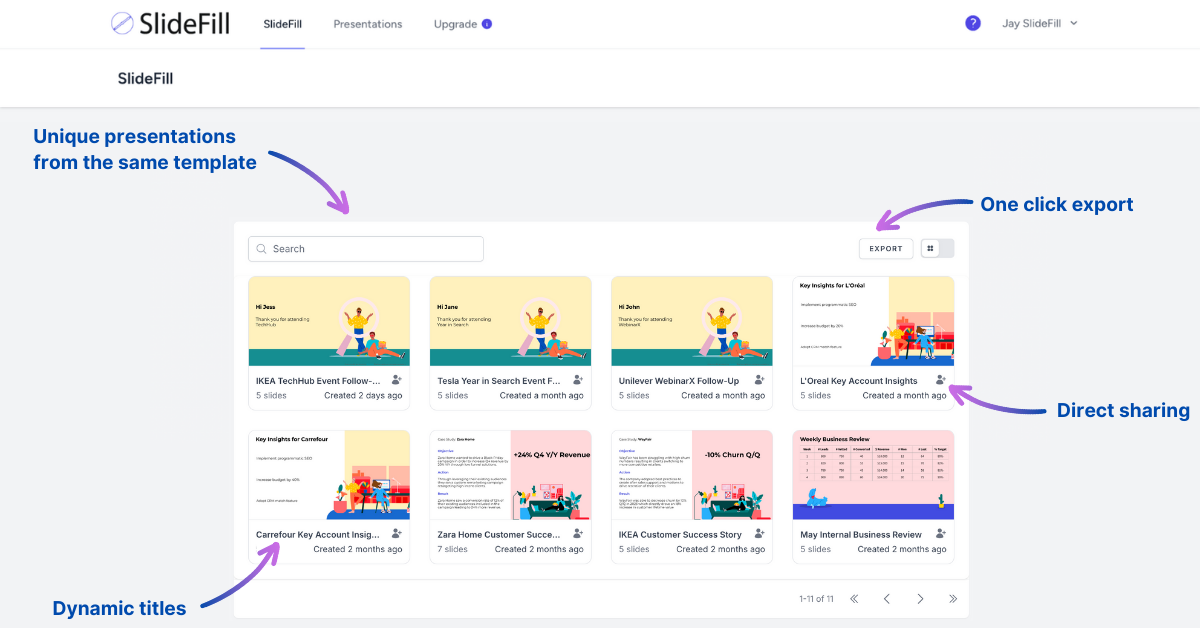The width and height of the screenshot is (1200, 628).
Task: Go to previous page of presentations
Action: pyautogui.click(x=887, y=599)
